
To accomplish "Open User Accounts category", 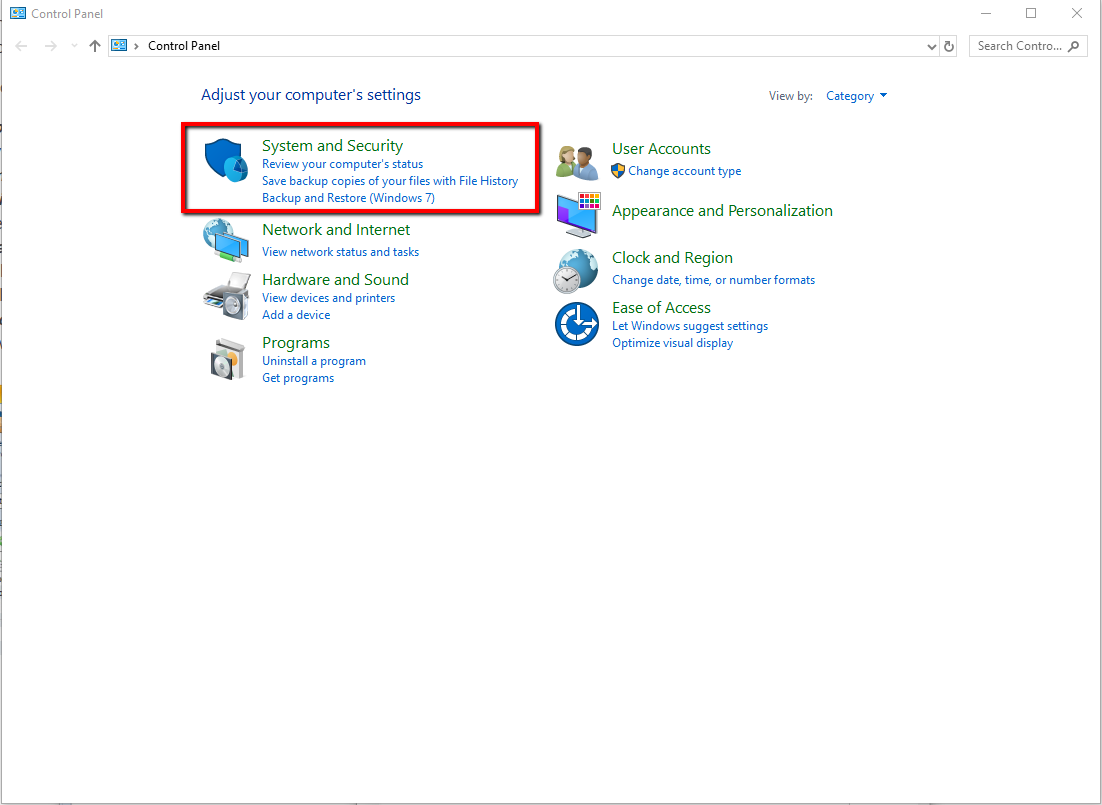I will click(x=661, y=148).
